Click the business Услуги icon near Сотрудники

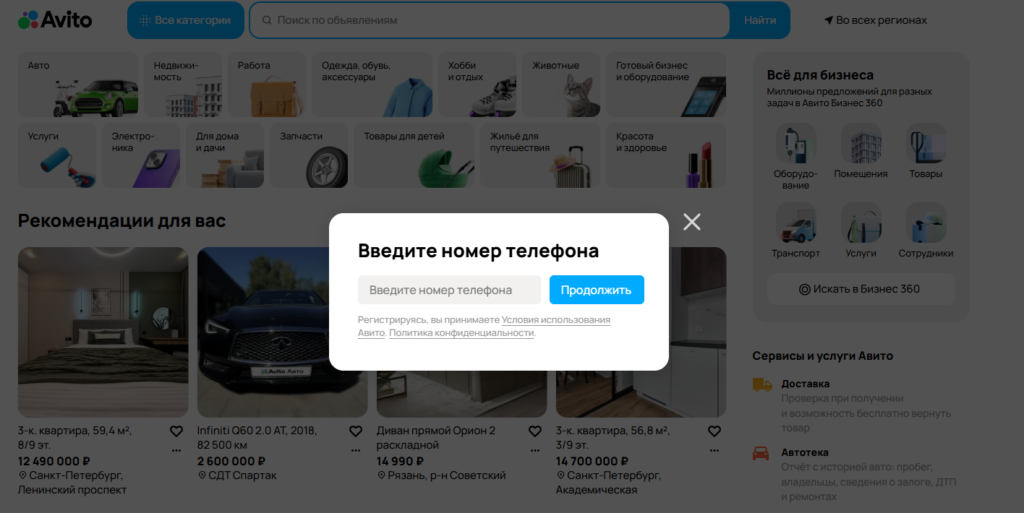coord(861,223)
